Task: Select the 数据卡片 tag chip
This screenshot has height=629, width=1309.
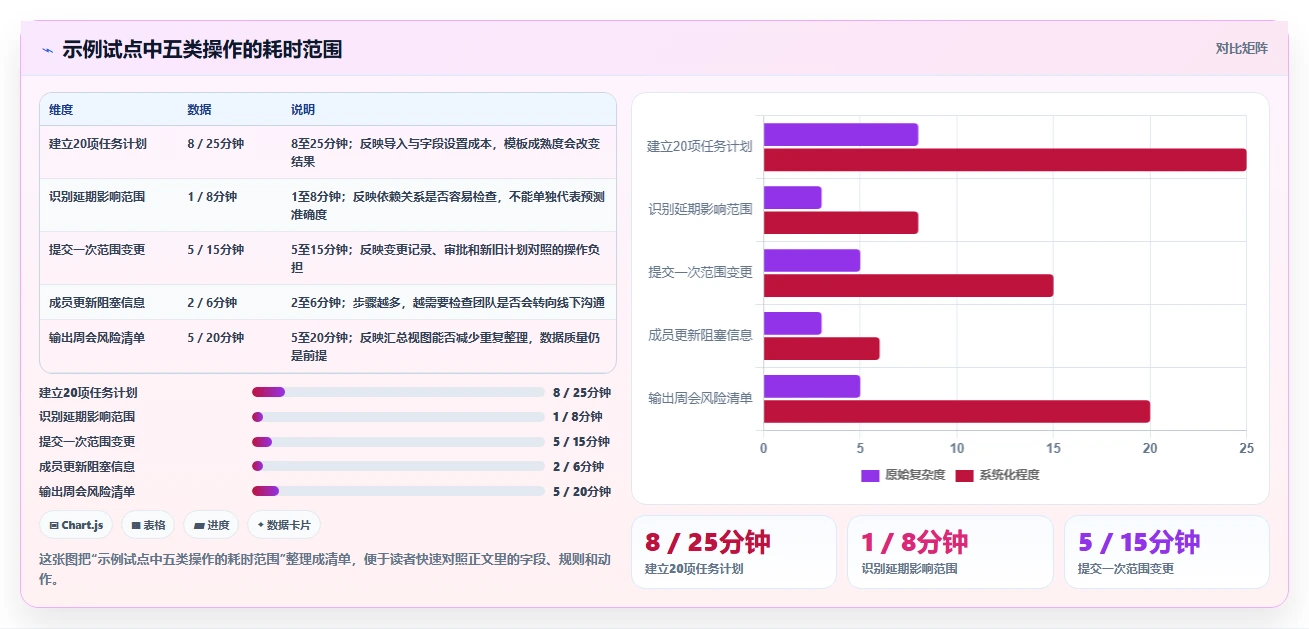Action: click(x=284, y=525)
